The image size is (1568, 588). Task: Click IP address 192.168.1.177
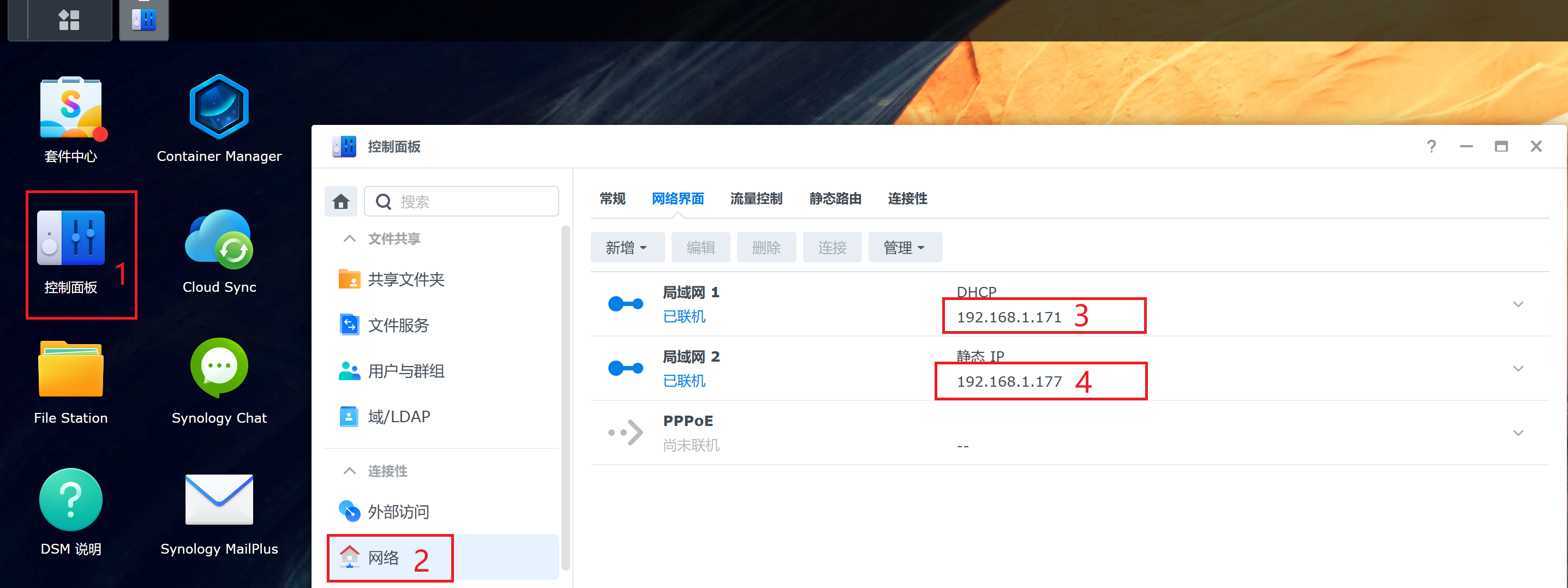click(1009, 382)
